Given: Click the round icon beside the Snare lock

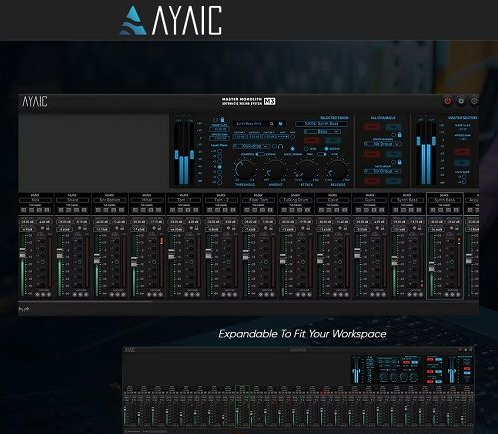Looking at the screenshot, I should (80, 228).
